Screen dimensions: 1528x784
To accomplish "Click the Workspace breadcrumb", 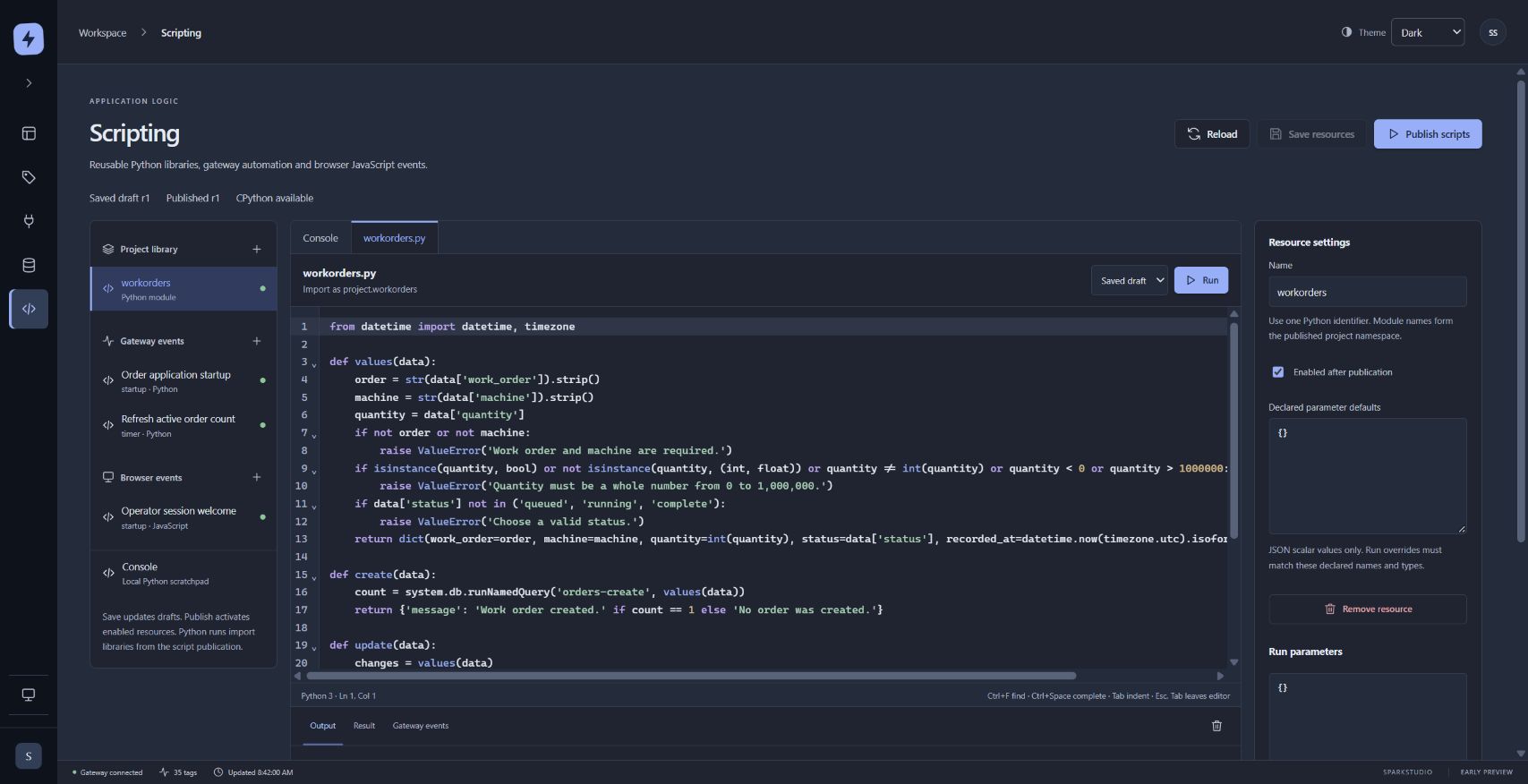I will (x=102, y=33).
